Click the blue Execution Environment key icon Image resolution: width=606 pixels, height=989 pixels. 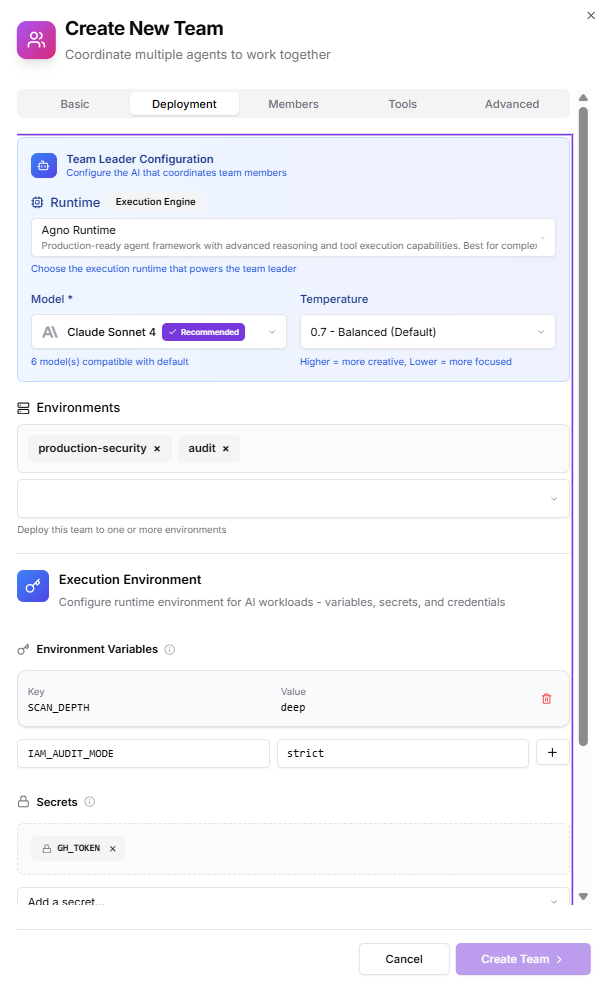(x=33, y=587)
